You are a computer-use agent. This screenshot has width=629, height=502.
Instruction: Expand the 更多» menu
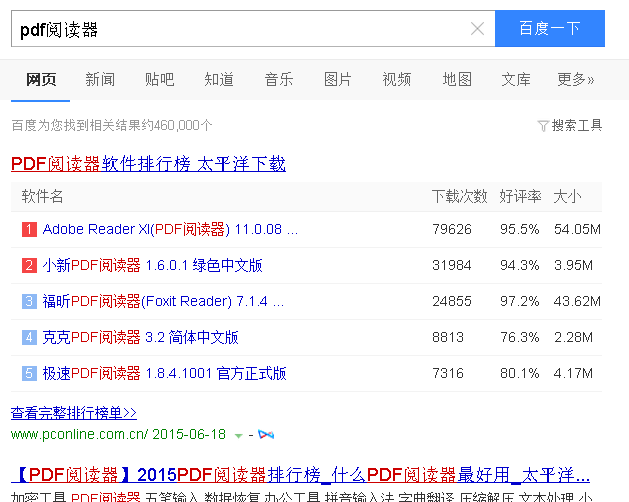575,79
